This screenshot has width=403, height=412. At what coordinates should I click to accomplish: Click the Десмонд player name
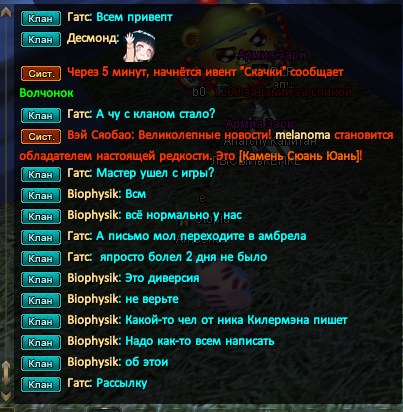tap(93, 38)
